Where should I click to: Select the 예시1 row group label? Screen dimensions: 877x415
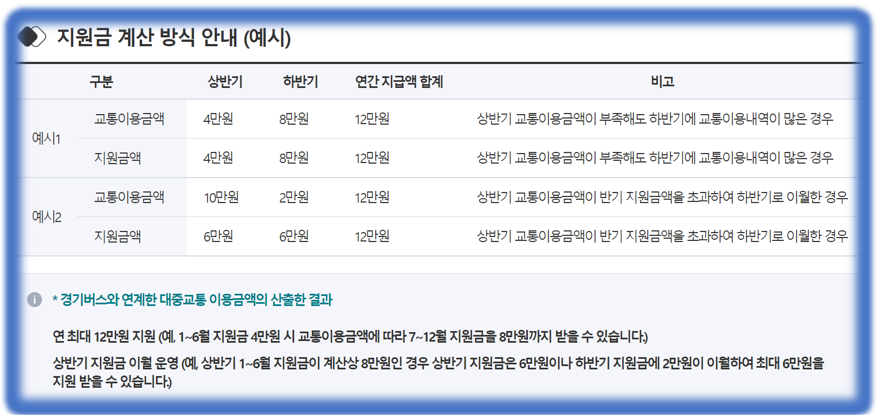pos(47,139)
